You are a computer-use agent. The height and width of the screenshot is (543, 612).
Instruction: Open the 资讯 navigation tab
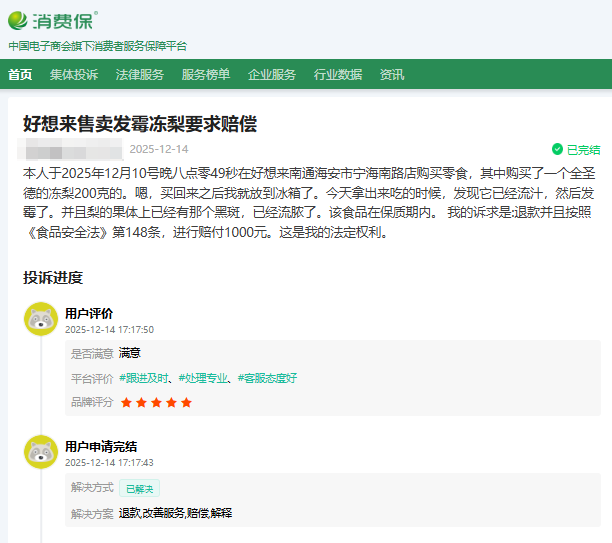point(392,75)
